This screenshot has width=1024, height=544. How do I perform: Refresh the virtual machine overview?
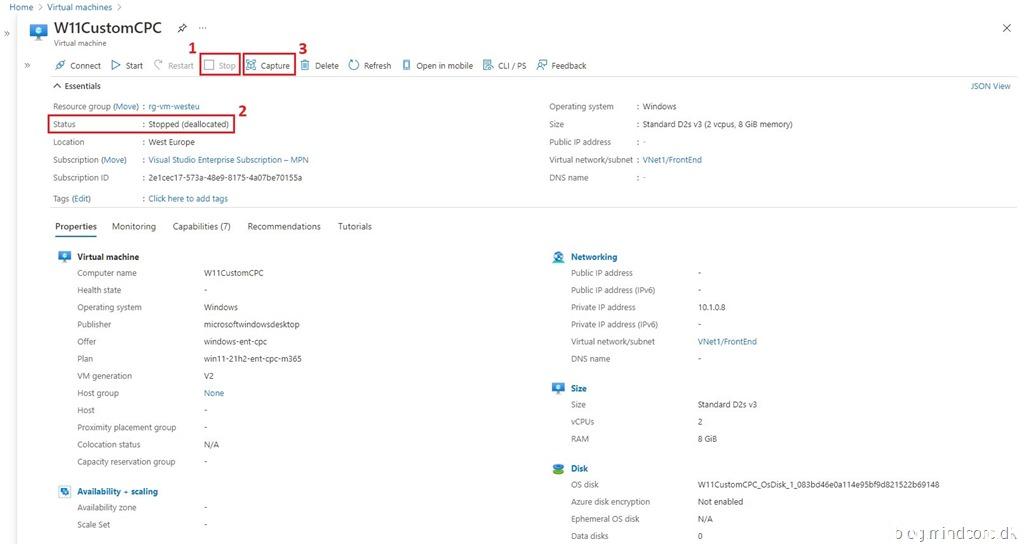[370, 66]
